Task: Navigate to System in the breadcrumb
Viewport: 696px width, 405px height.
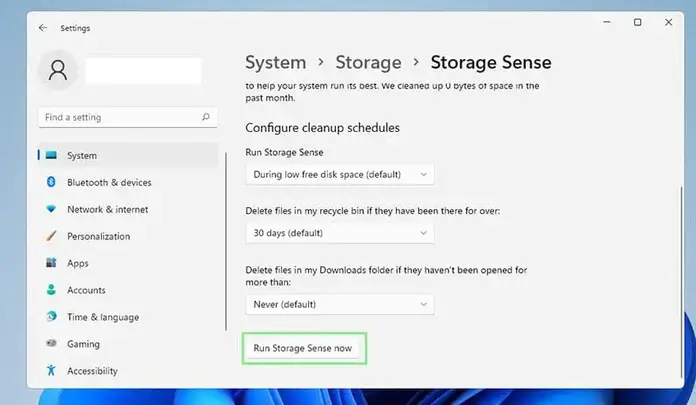Action: point(276,62)
